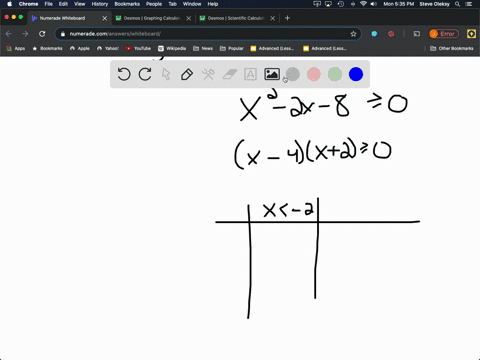Open the Apple bookmark
The image size is (480, 360).
pos(80,48)
